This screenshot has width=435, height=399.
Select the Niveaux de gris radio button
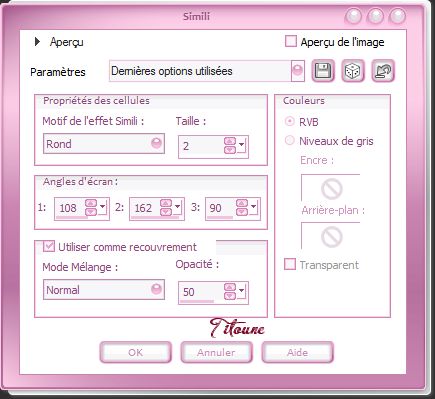pyautogui.click(x=290, y=140)
